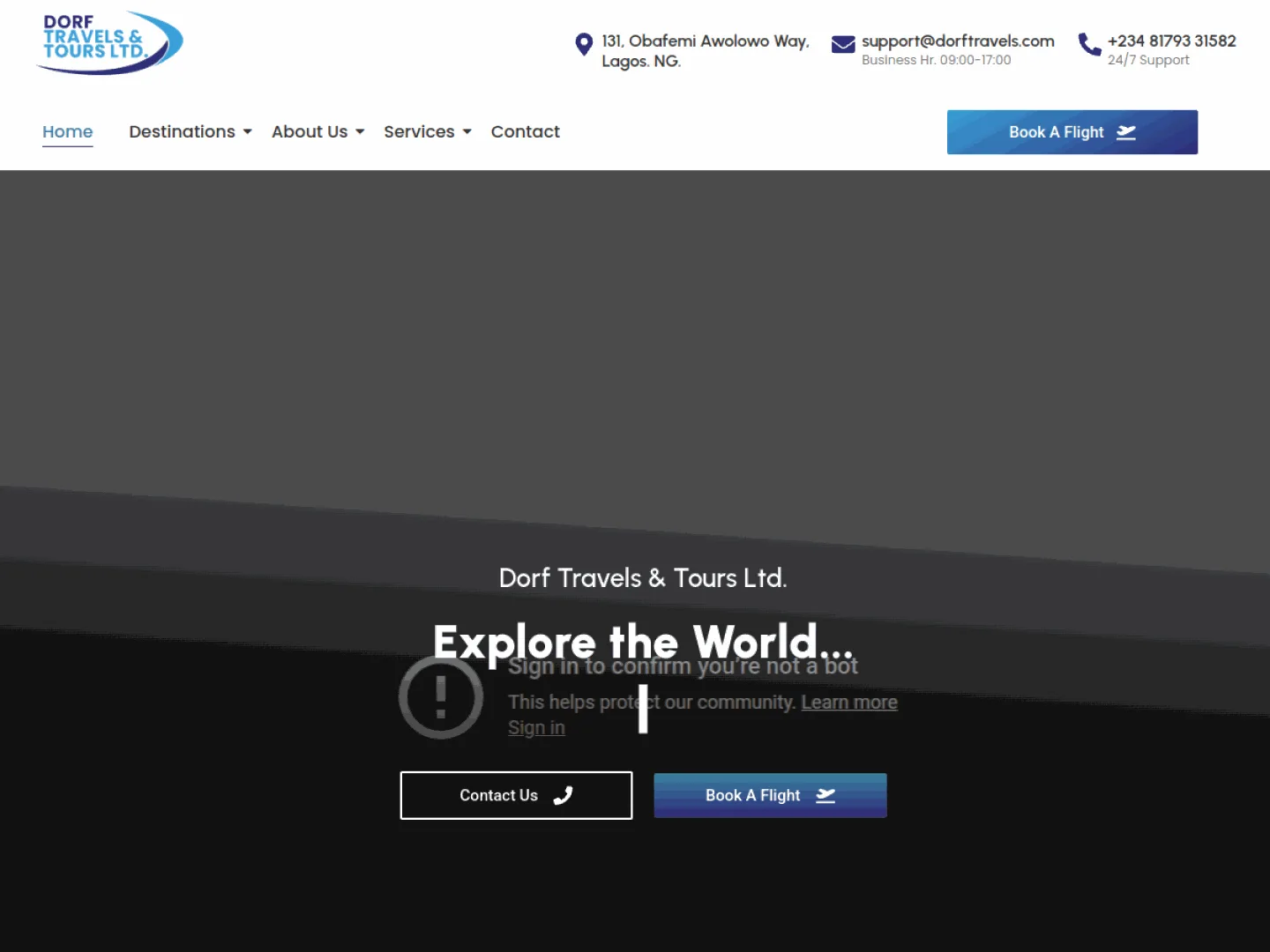The image size is (1270, 952).
Task: Expand the Destinations dropdown arrow
Action: (x=248, y=132)
